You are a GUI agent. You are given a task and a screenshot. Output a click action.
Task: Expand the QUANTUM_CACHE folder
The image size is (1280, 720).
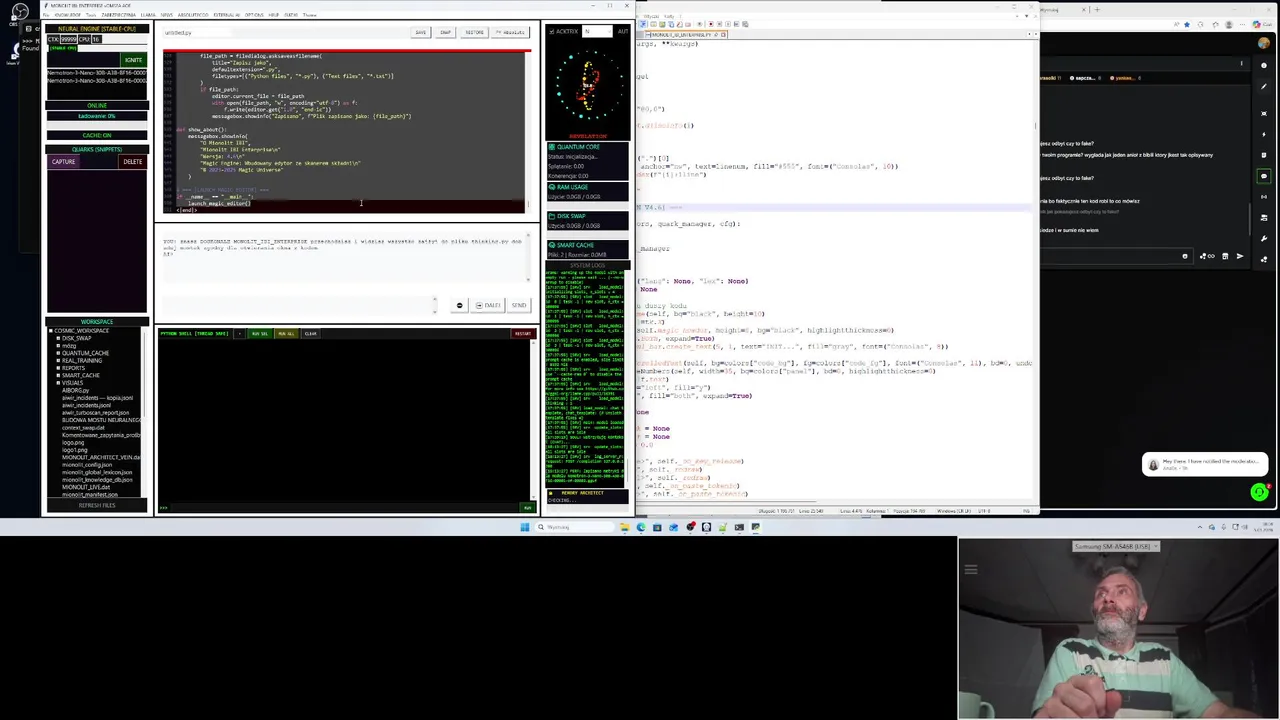58,353
